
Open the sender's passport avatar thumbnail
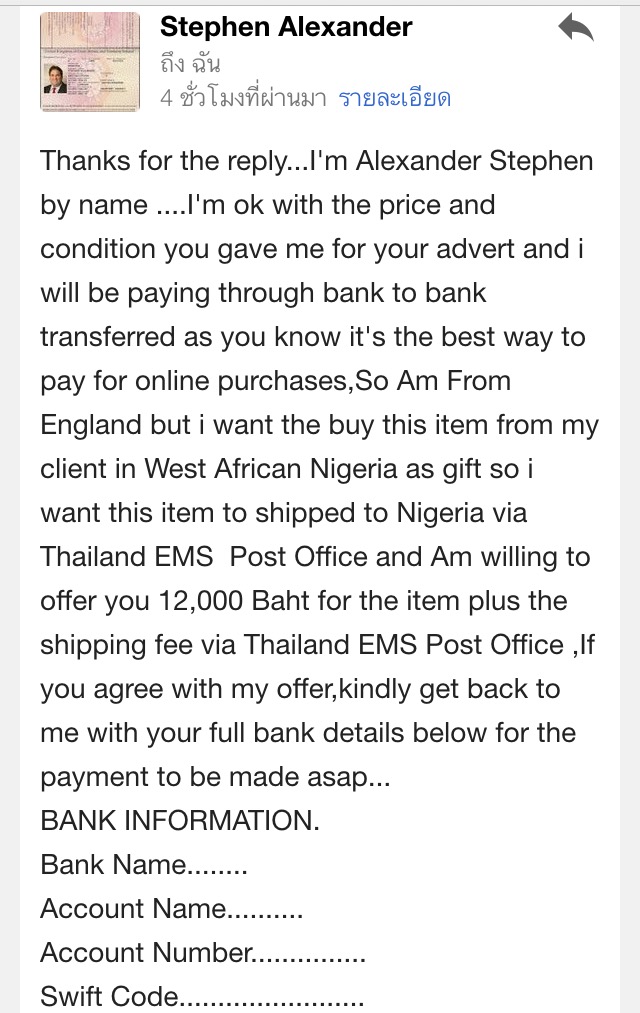[90, 62]
